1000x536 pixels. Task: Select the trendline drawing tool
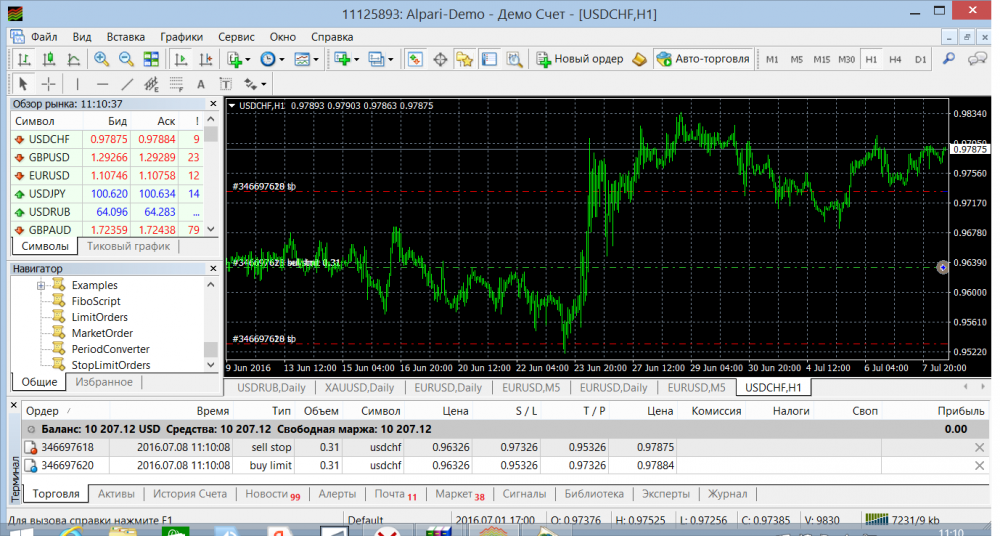(127, 84)
